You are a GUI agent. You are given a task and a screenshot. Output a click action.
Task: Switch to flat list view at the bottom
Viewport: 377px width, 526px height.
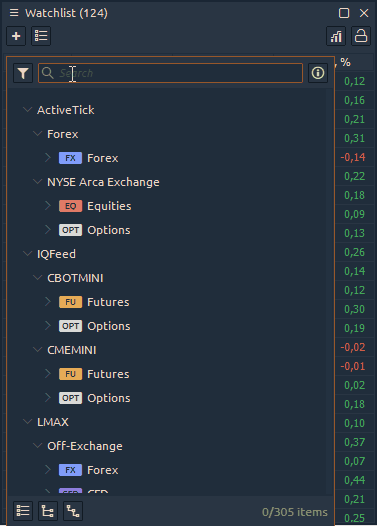click(23, 511)
